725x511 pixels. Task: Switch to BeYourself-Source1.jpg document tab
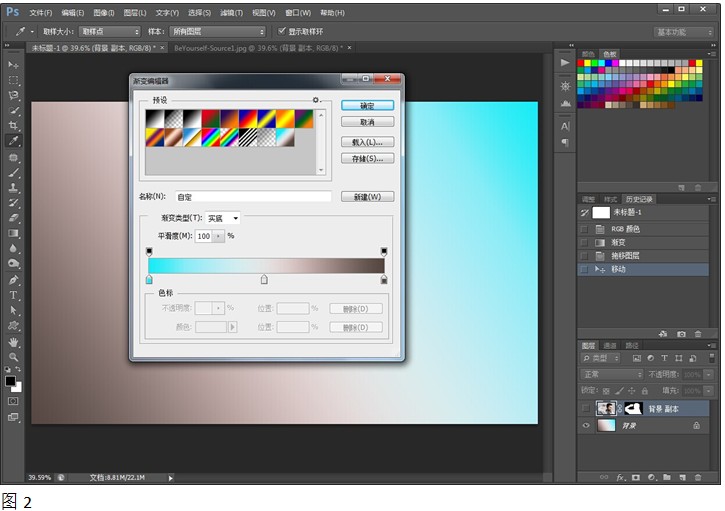point(258,48)
